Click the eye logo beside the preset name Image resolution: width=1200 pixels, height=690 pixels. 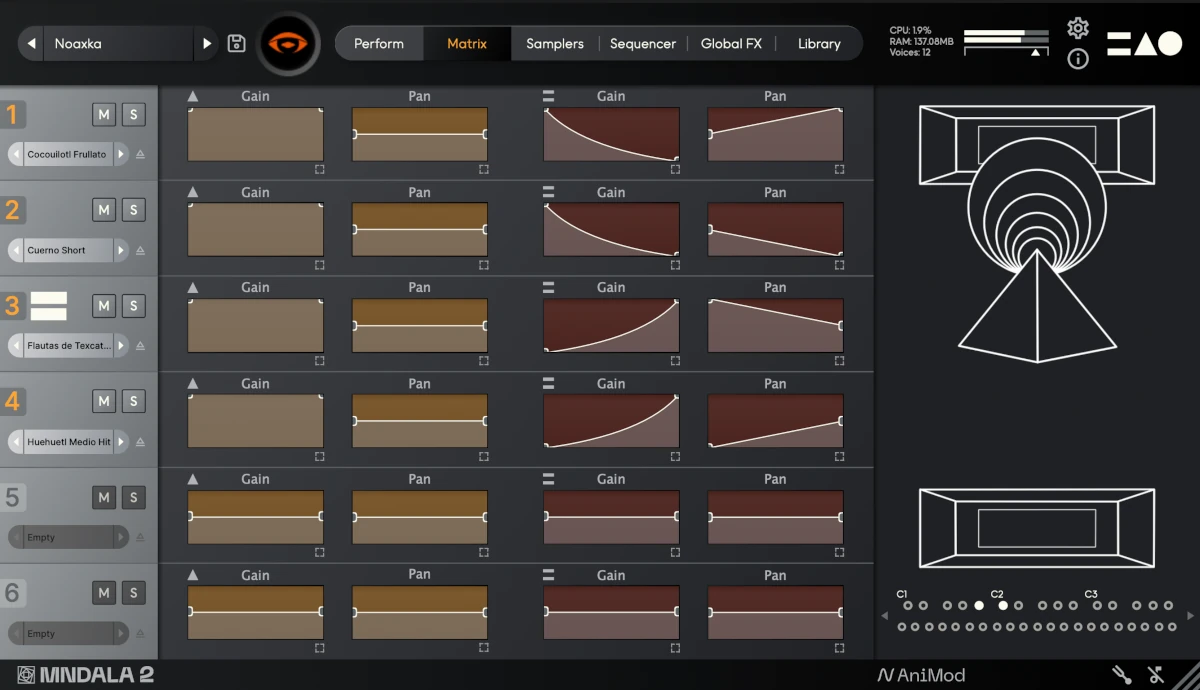coord(289,43)
